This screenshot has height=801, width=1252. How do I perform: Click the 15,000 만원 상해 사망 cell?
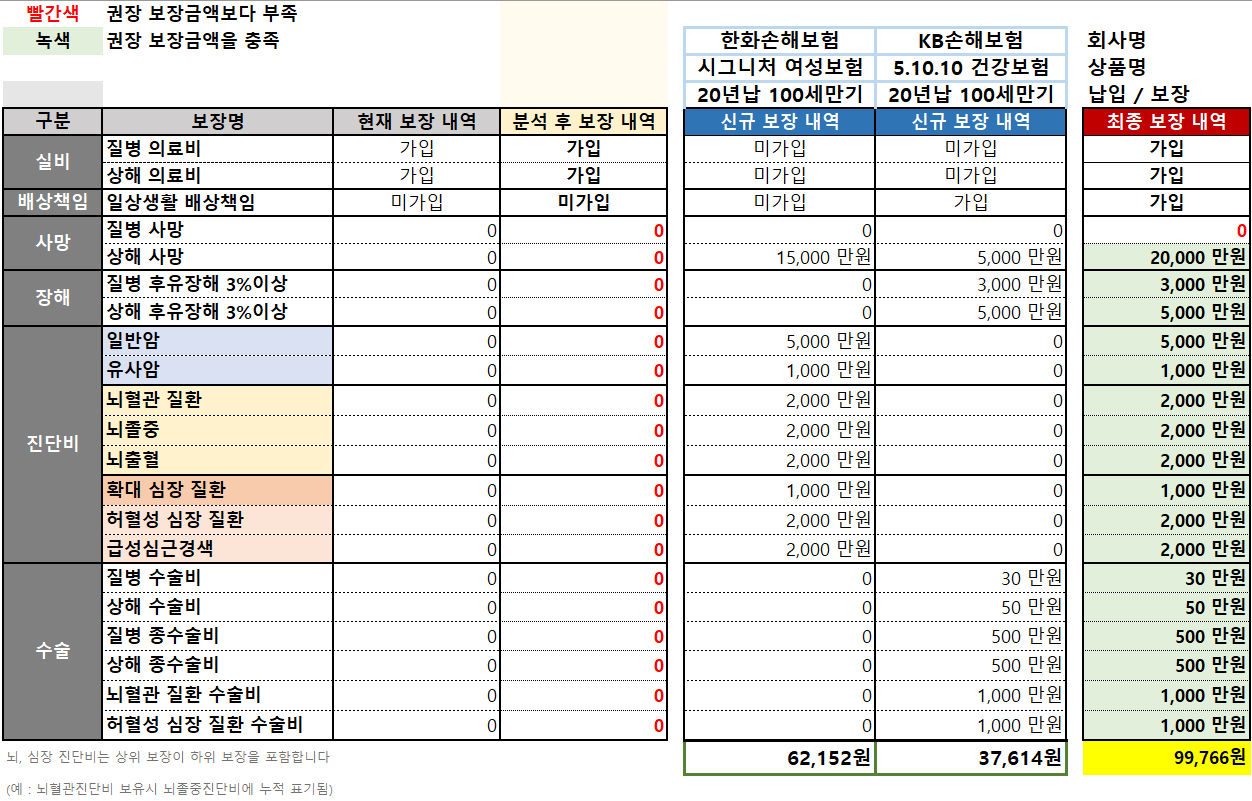[779, 257]
